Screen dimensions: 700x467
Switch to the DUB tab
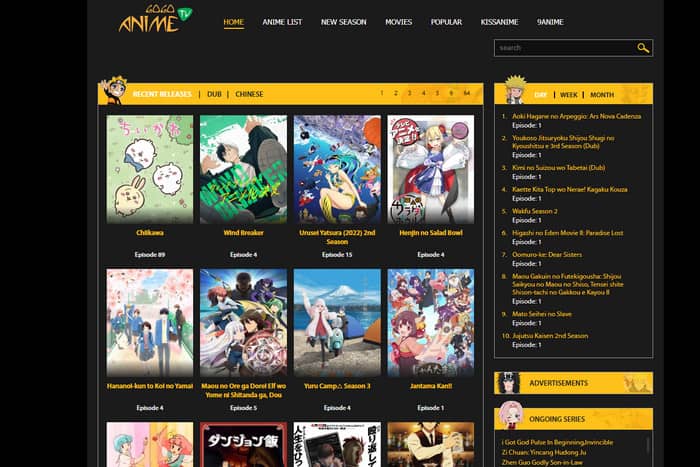tap(214, 94)
